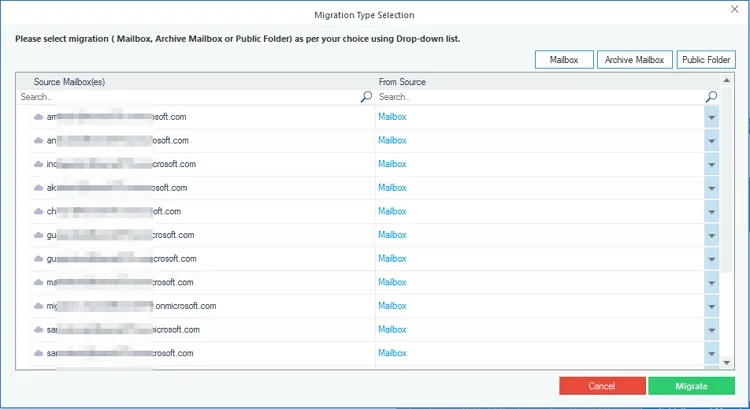This screenshot has height=409, width=750.
Task: Open migration dropdown for 'ak...osoft.com' row
Action: coord(711,188)
